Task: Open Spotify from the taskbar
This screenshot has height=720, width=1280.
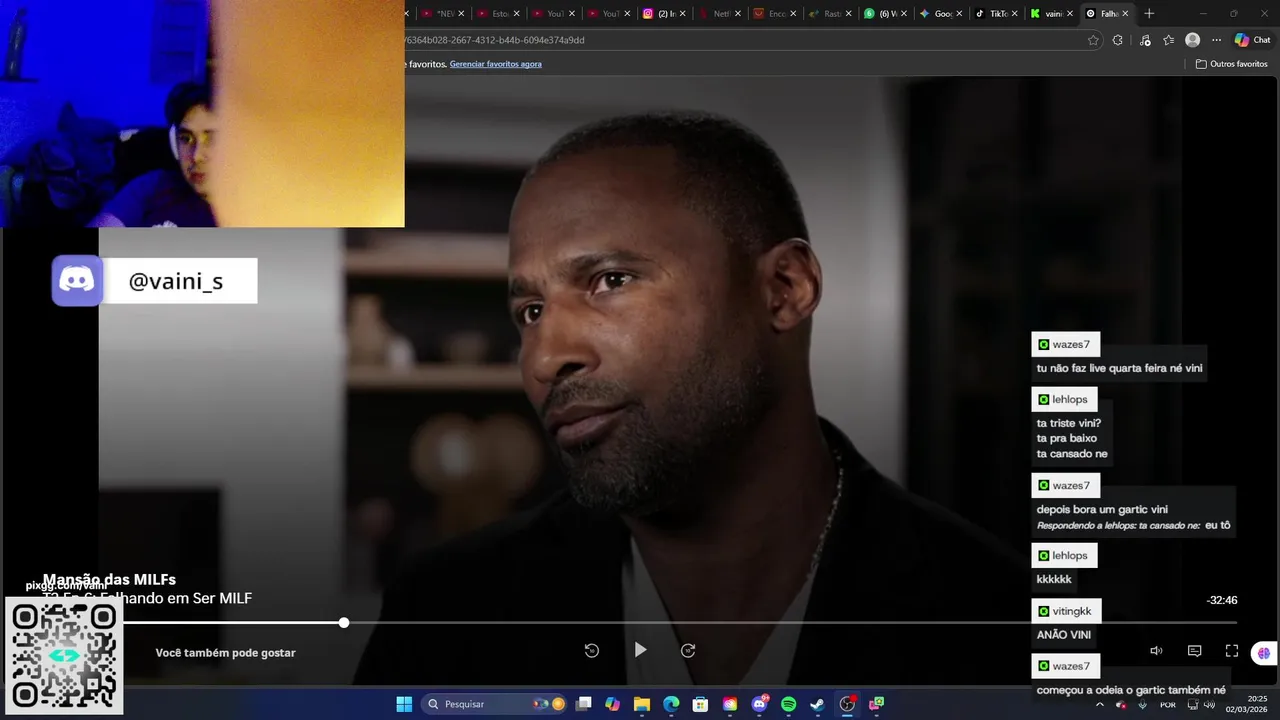Action: (788, 704)
